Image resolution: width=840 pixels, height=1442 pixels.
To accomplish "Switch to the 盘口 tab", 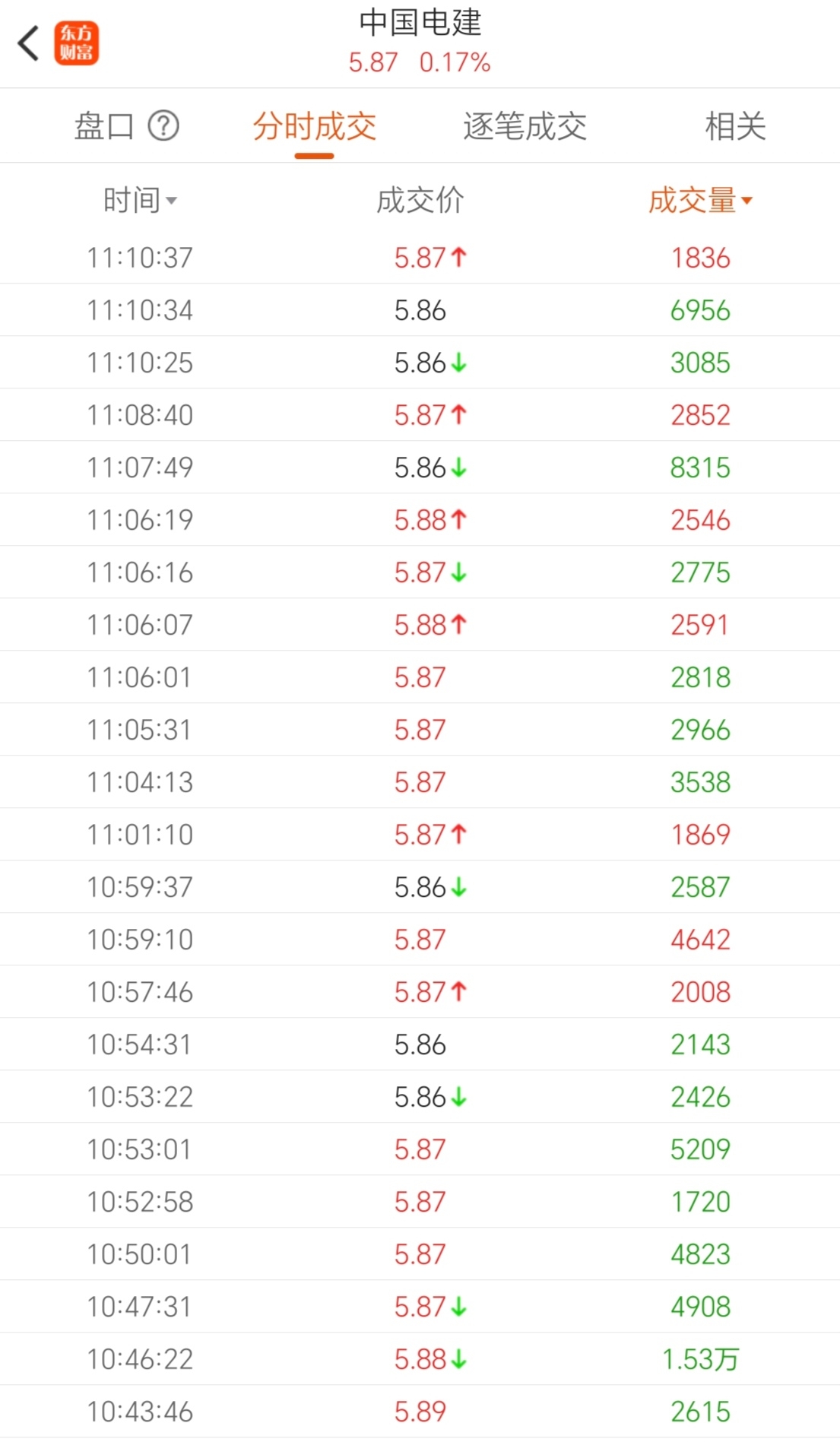I will click(x=104, y=126).
